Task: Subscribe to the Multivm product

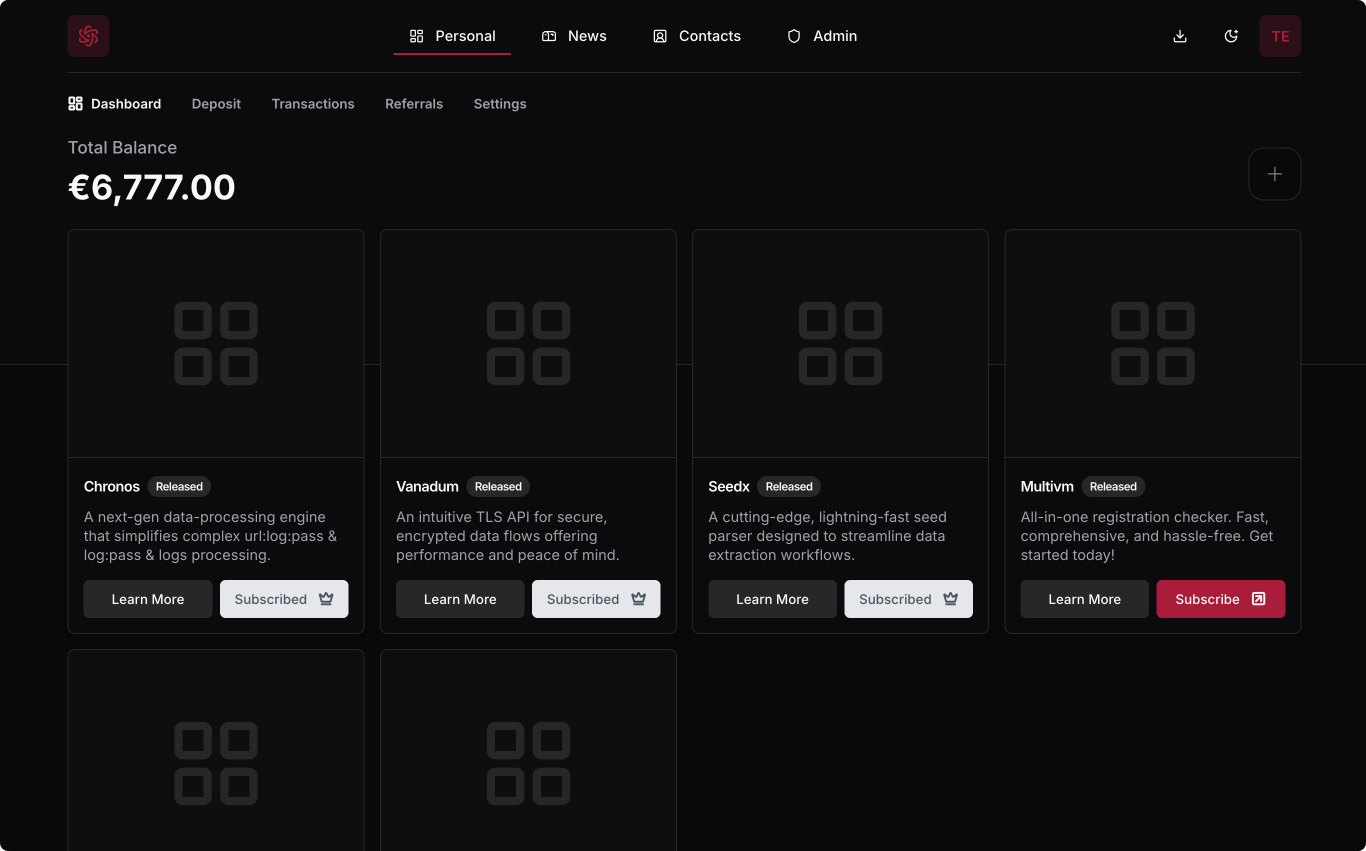Action: [x=1220, y=599]
